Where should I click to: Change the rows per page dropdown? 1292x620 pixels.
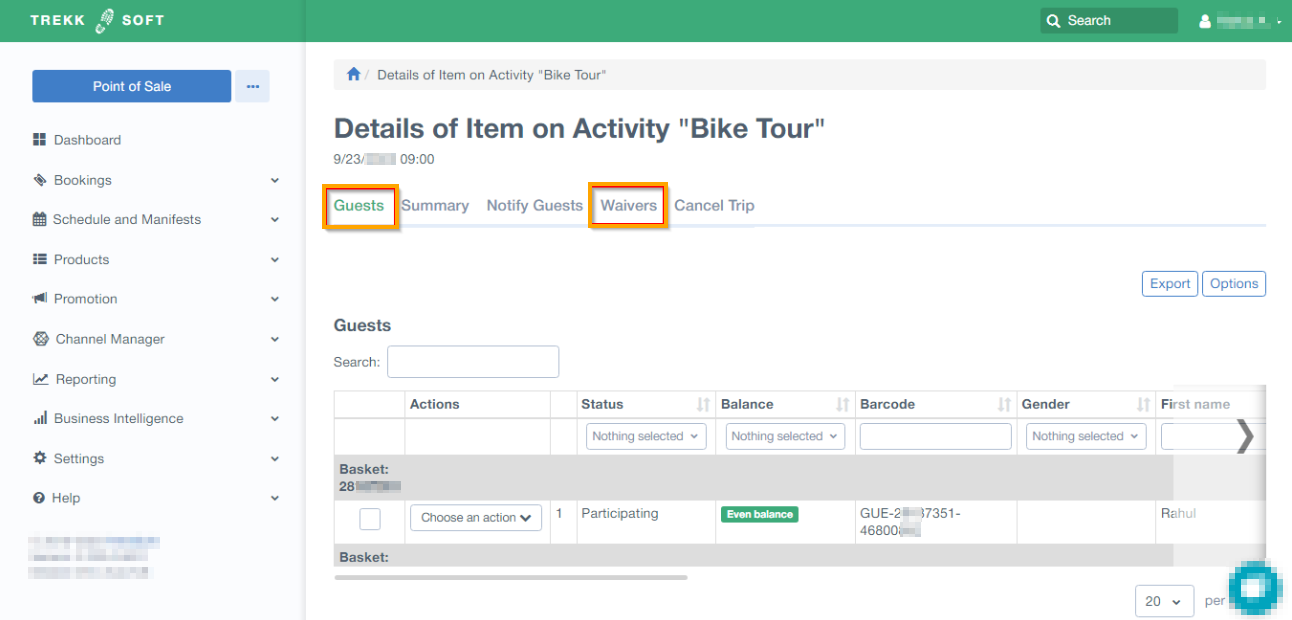[x=1164, y=601]
